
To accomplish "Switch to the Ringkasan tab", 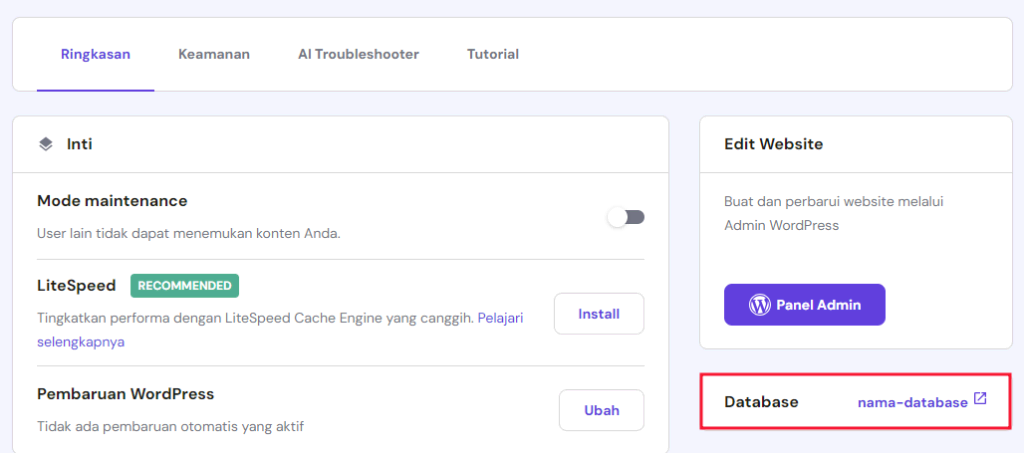I will [x=95, y=54].
